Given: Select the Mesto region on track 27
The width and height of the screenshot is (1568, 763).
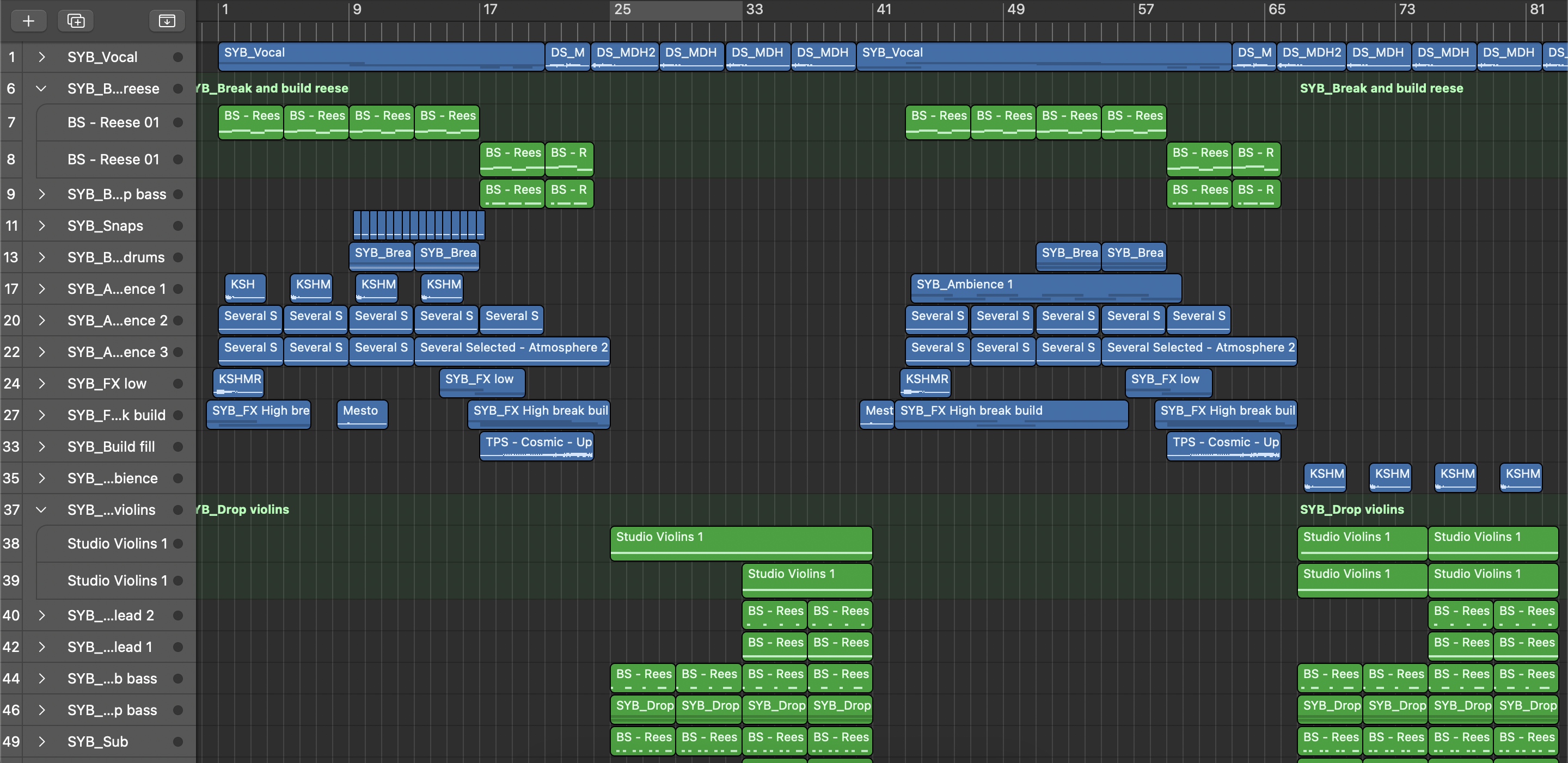Looking at the screenshot, I should coord(362,414).
